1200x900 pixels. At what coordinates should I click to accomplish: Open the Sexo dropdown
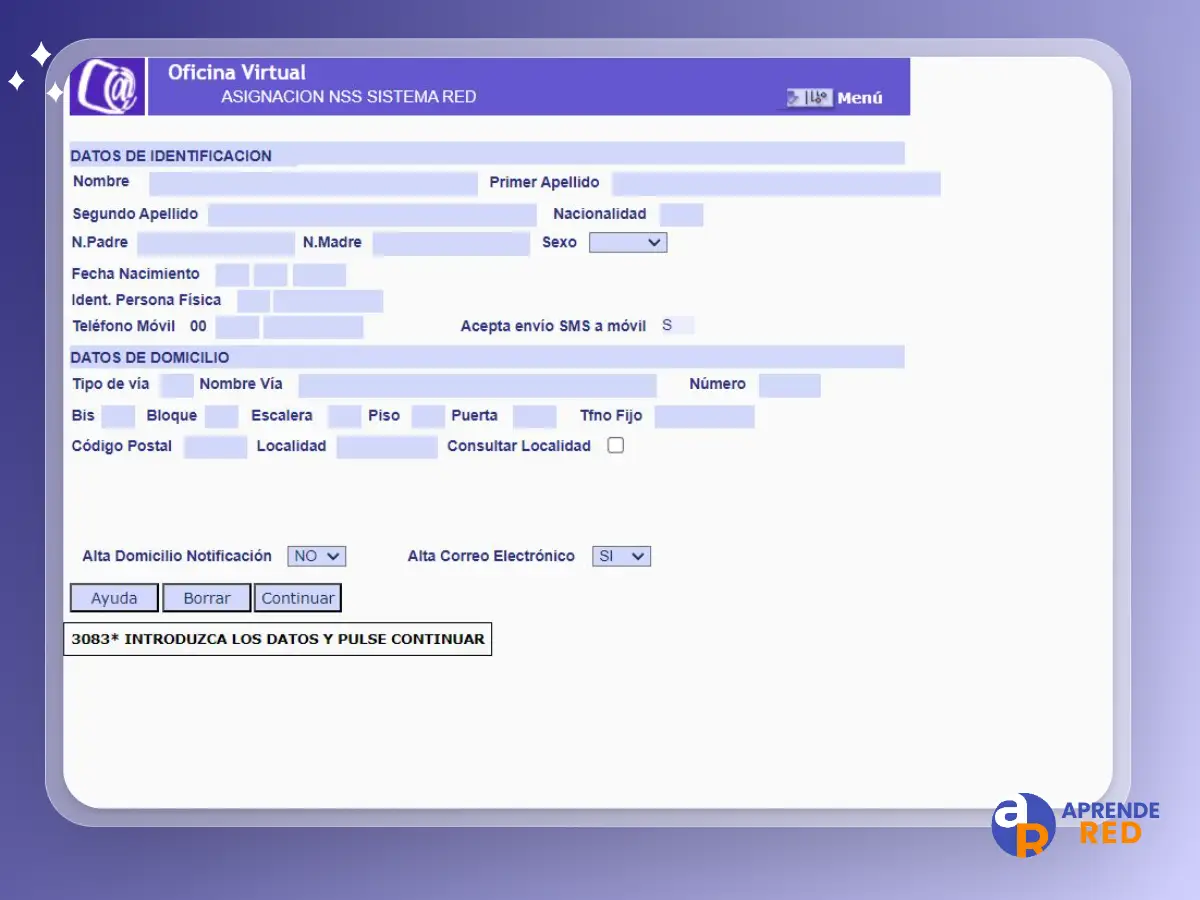627,242
